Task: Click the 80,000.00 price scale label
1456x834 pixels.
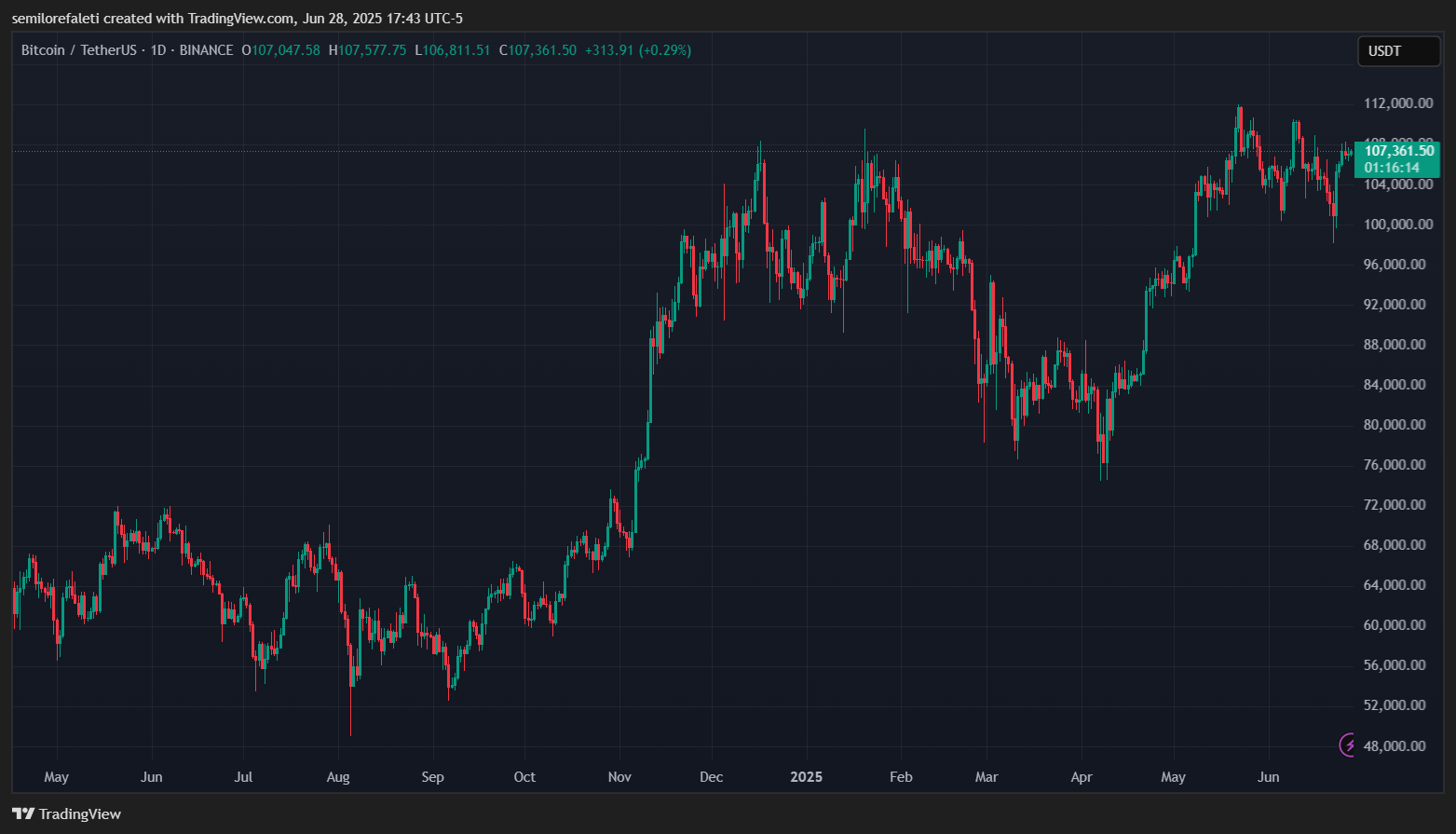Action: coord(1395,425)
